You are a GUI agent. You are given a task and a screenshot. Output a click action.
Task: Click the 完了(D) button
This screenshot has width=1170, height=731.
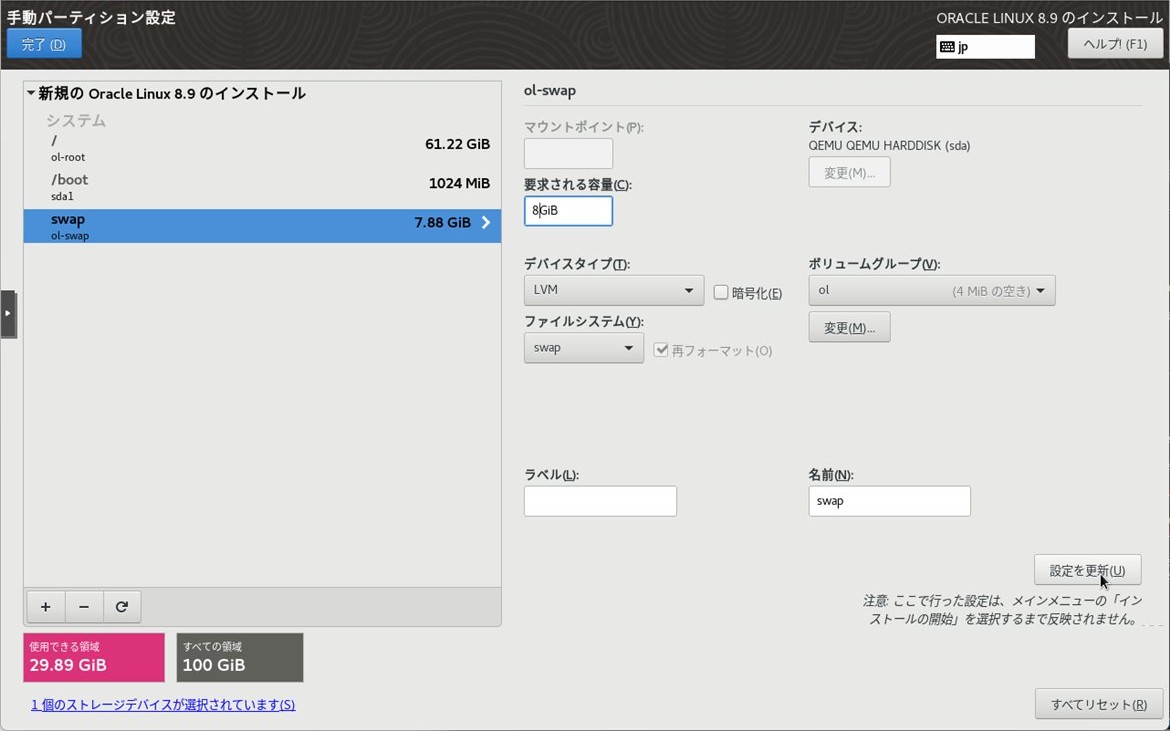pyautogui.click(x=44, y=44)
